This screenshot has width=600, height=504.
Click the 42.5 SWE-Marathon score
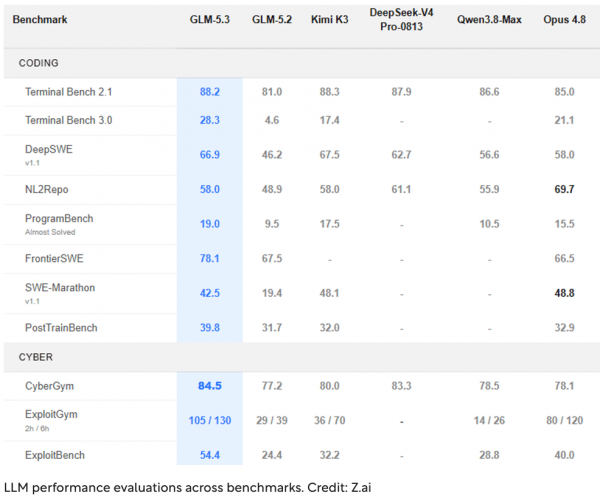[210, 293]
